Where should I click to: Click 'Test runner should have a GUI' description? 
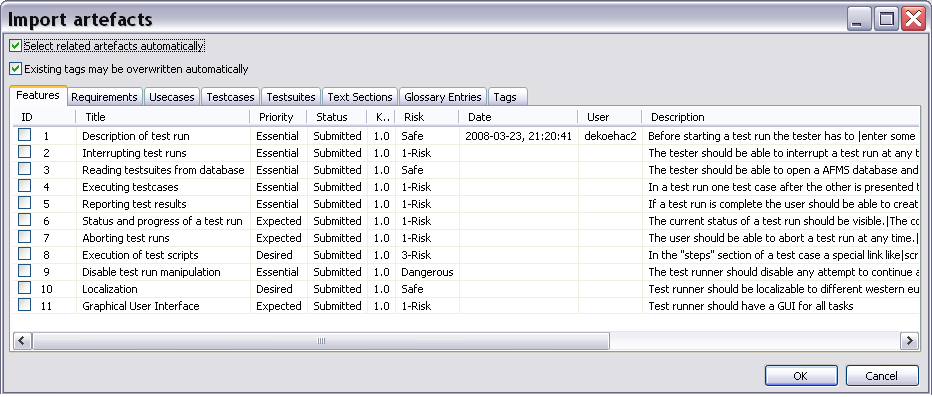tap(751, 306)
